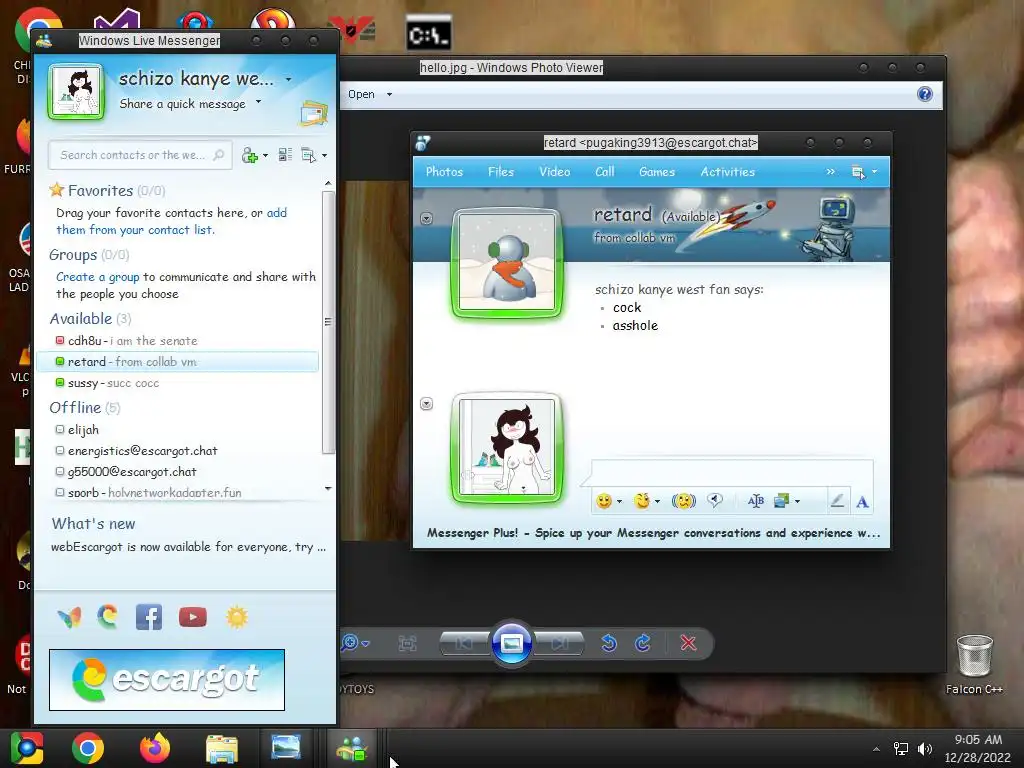Click the contact list layout icon
The height and width of the screenshot is (768, 1024).
pyautogui.click(x=285, y=155)
